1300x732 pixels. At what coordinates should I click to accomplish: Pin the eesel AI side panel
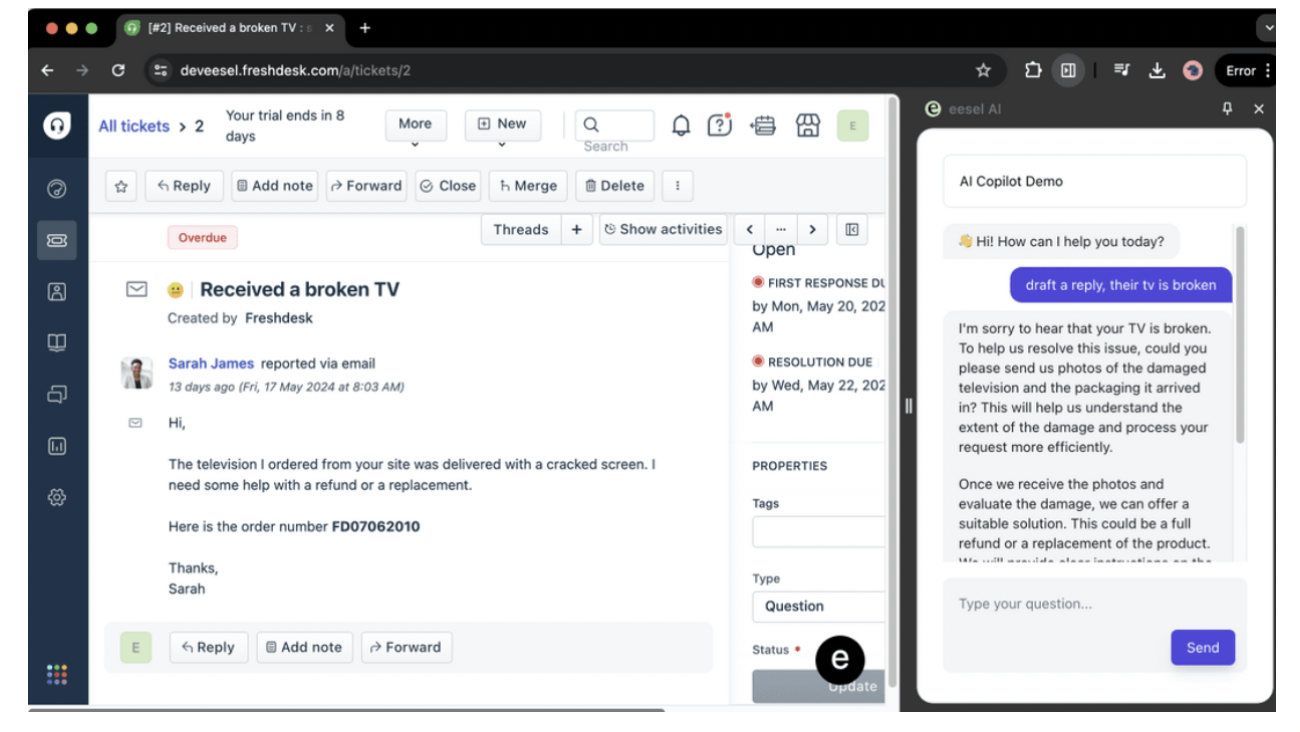pos(1228,109)
